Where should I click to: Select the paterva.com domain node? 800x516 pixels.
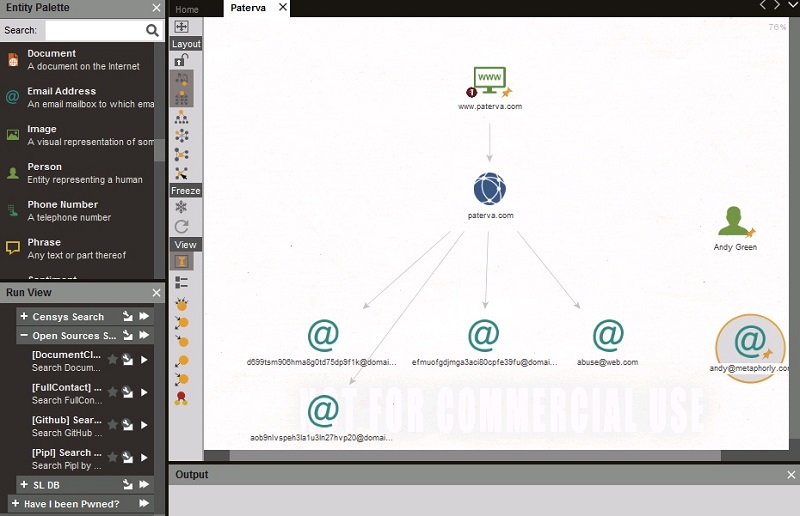490,195
